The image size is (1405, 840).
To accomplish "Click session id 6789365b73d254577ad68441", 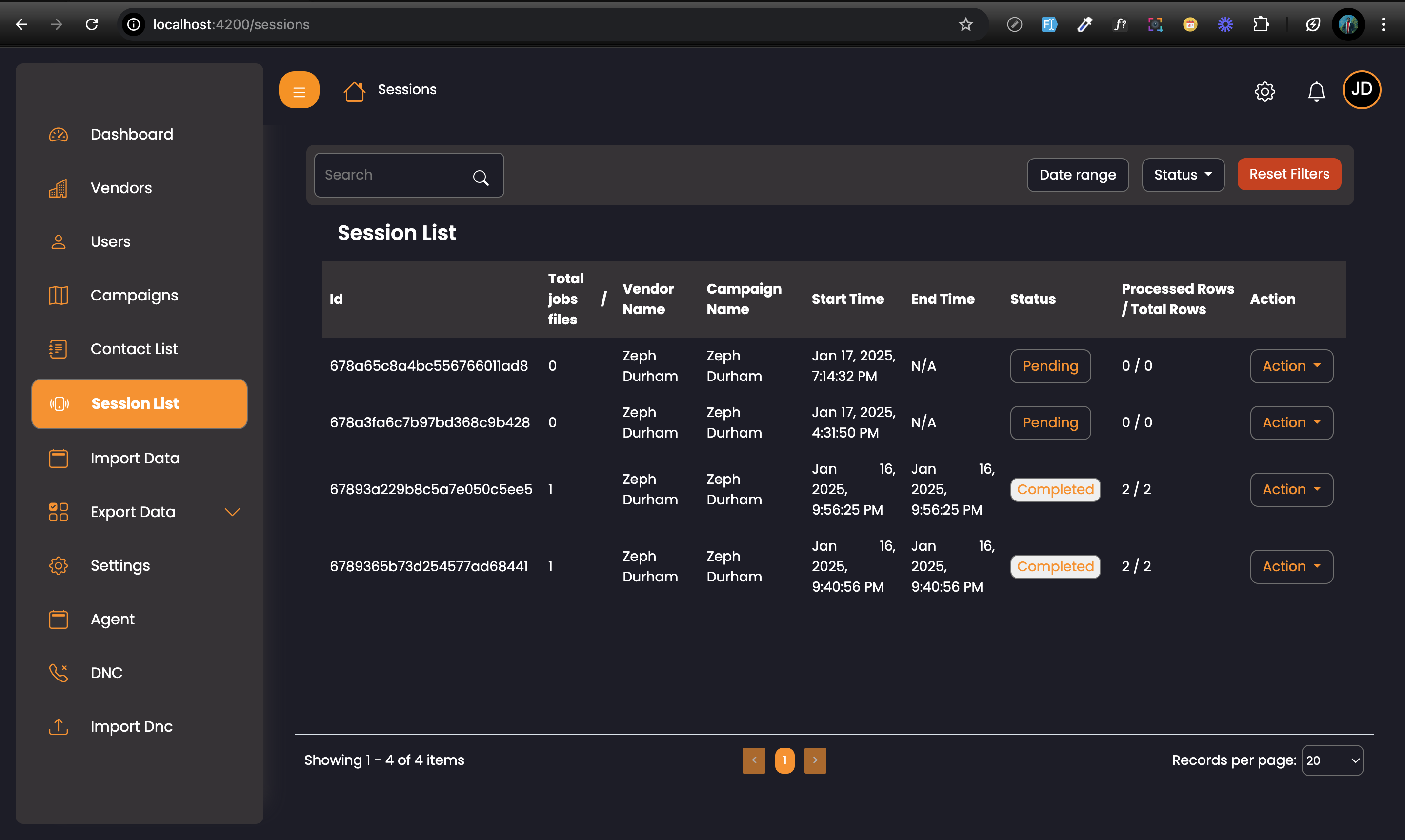I will (x=428, y=567).
